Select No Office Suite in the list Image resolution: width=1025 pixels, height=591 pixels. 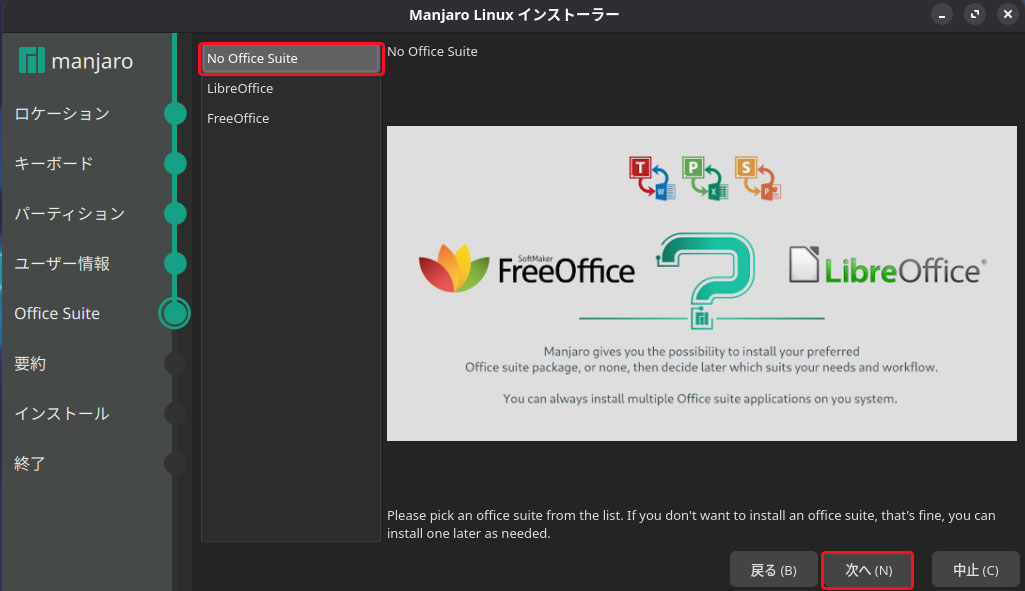[x=291, y=59]
